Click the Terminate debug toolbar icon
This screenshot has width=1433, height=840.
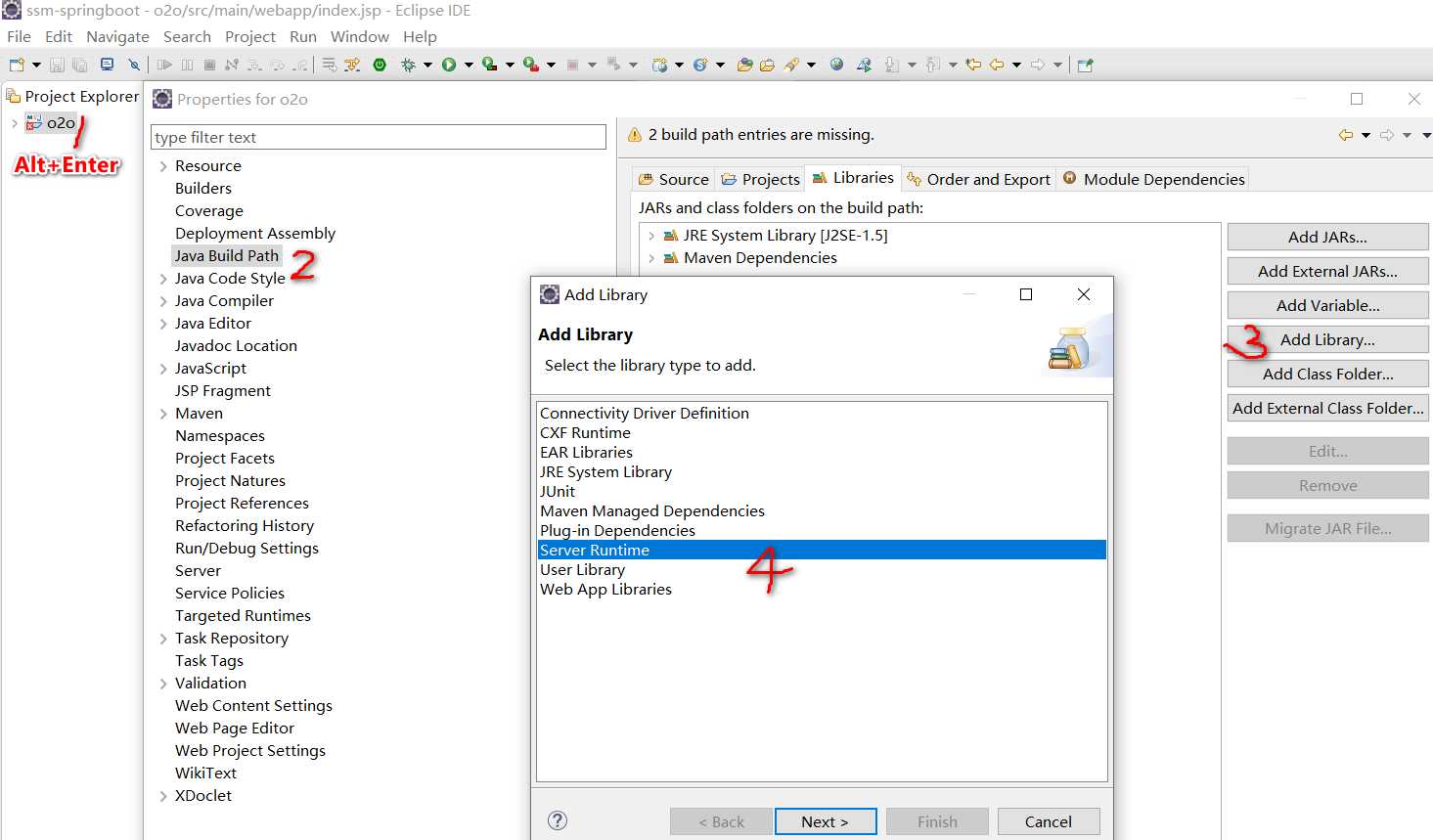pos(209,65)
